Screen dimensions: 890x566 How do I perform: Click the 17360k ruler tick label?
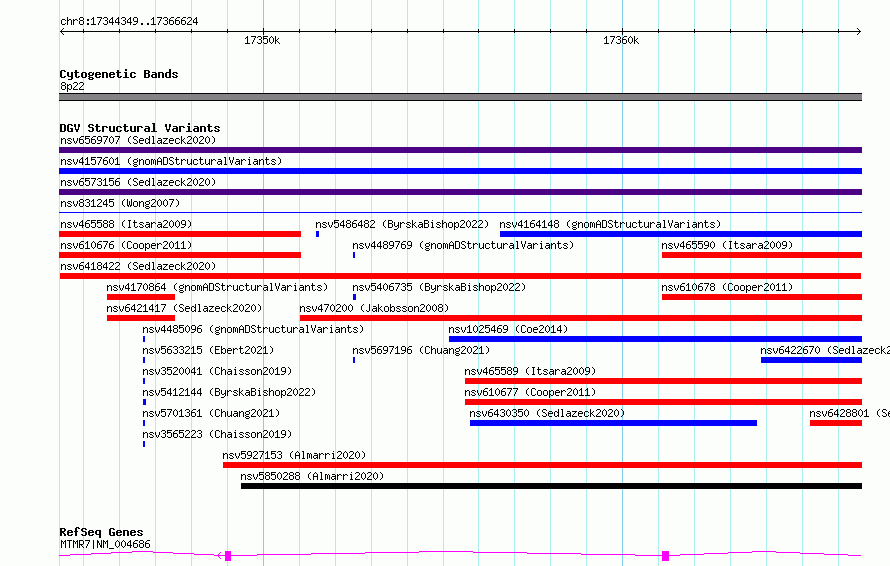pos(621,40)
